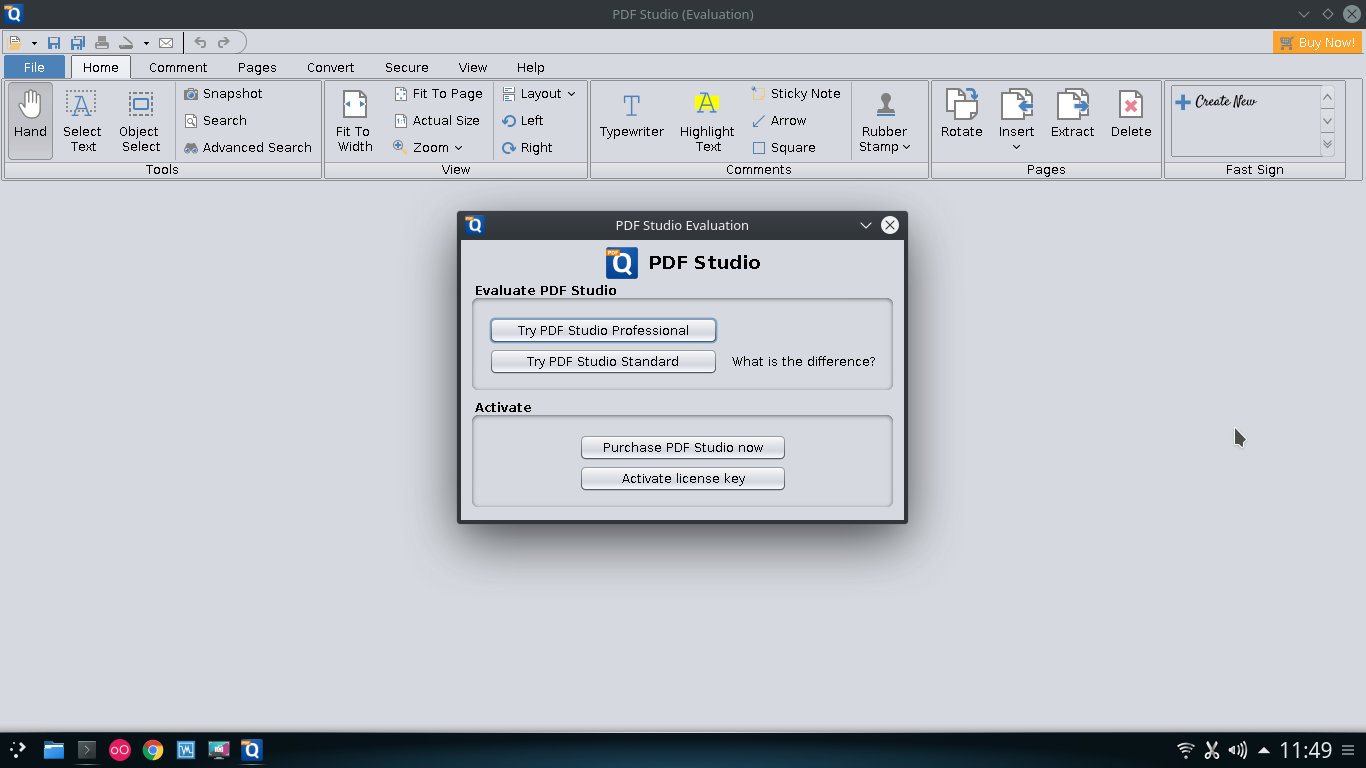Click the scanner icon in quick toolbar

pos(126,43)
